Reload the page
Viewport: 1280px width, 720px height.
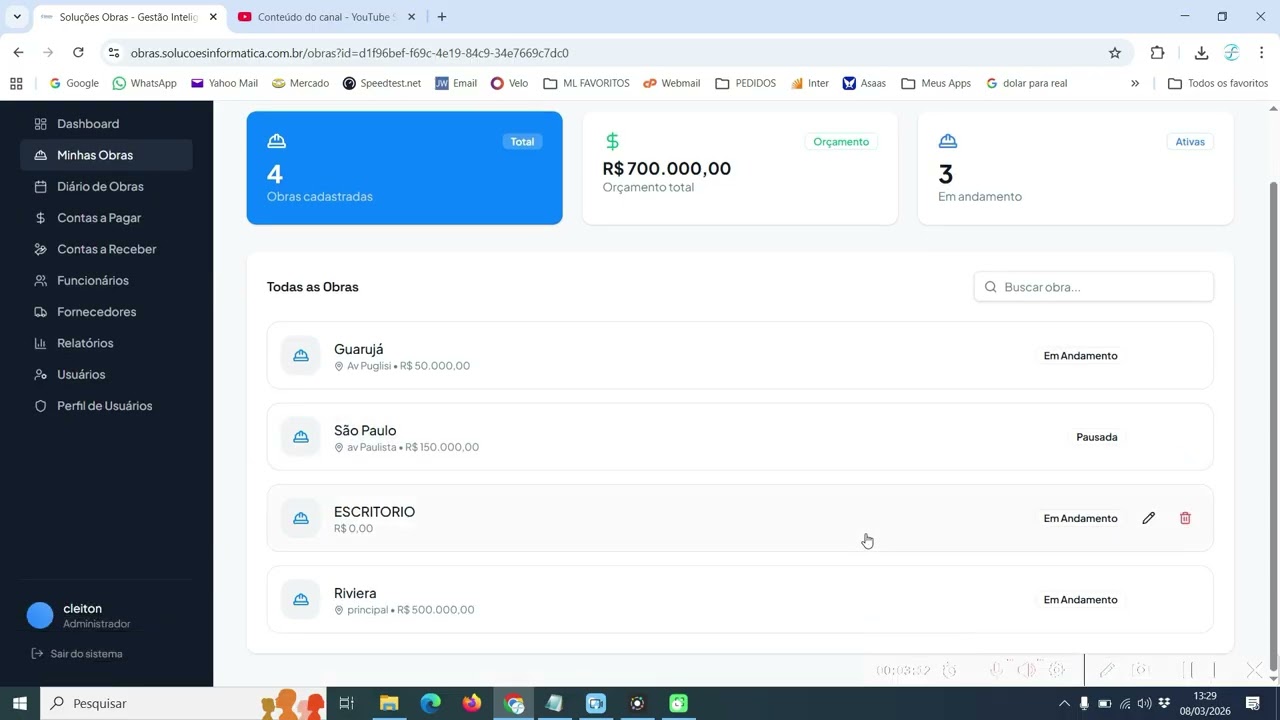[x=78, y=53]
